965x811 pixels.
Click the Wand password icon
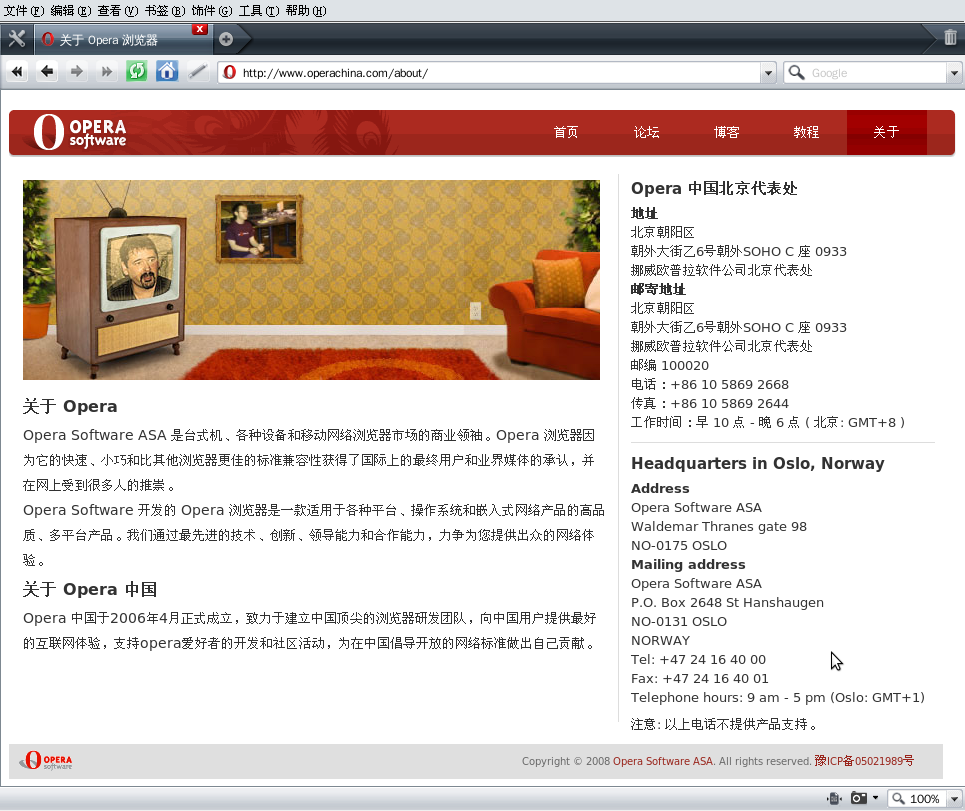click(x=197, y=72)
